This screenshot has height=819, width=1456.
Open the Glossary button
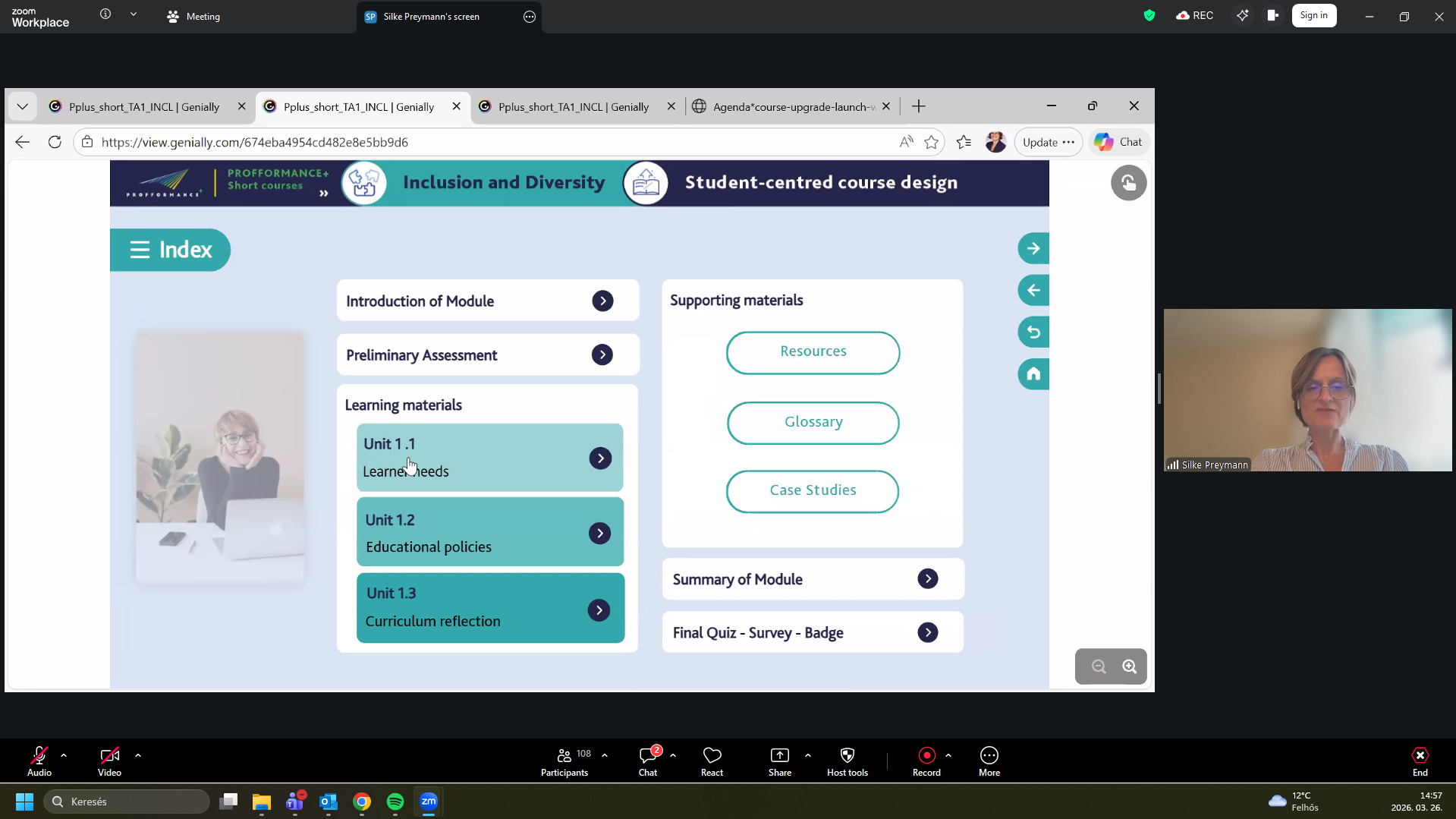[x=813, y=422]
